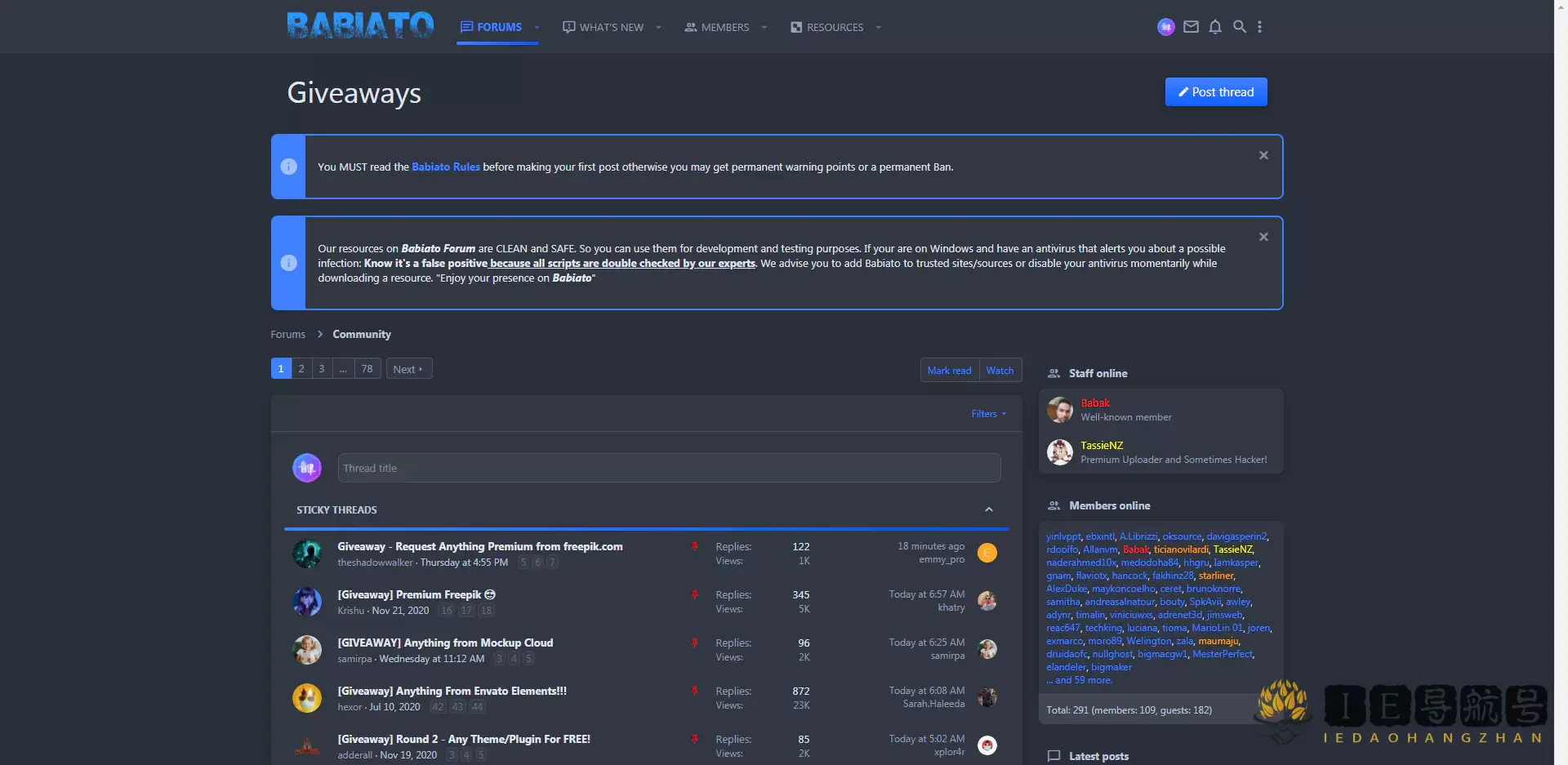Screen dimensions: 1568x765
Task: Dismiss the Babiato Rules notice
Action: tap(1263, 155)
